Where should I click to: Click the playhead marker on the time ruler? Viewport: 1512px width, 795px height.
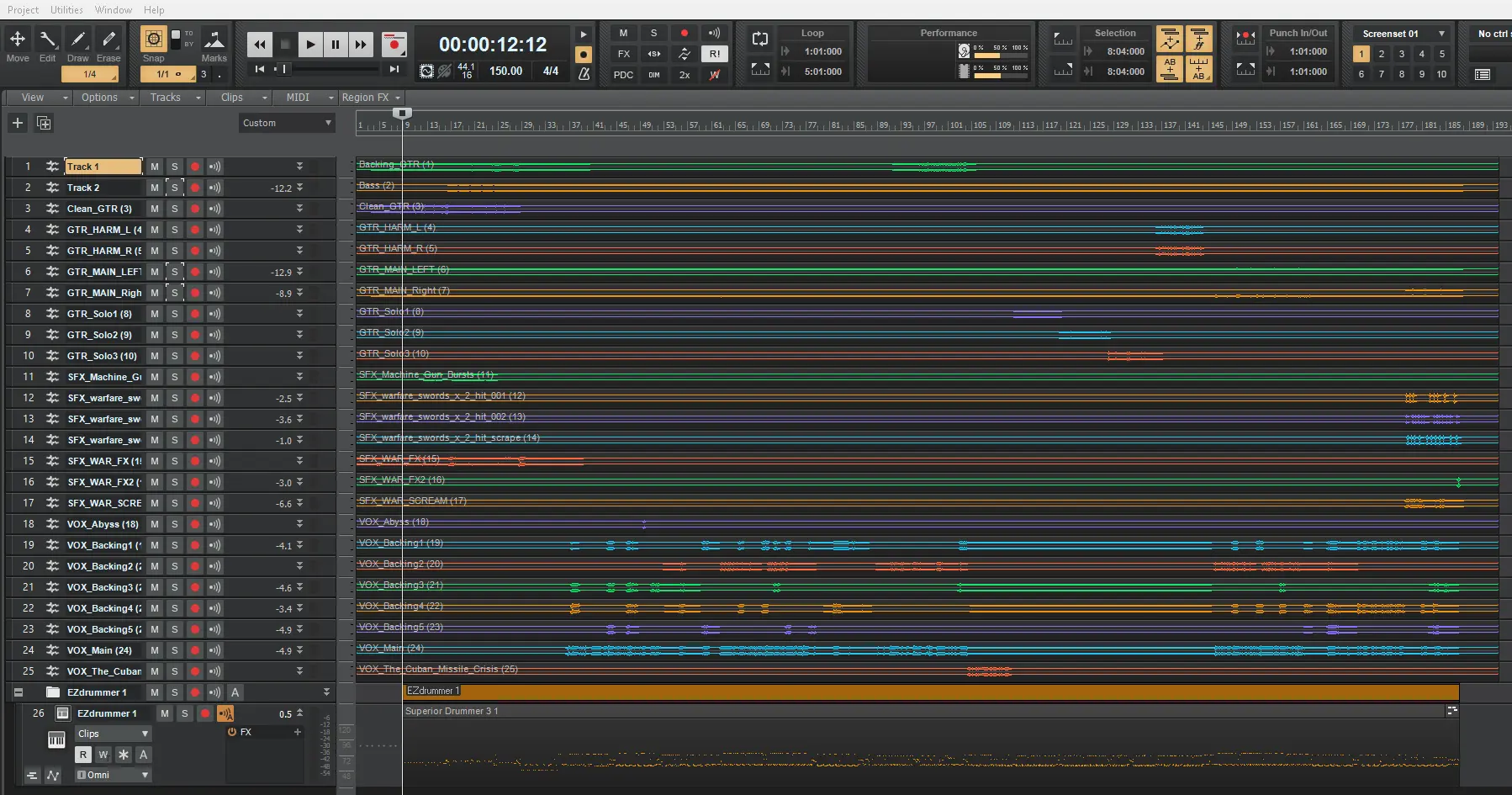[x=403, y=113]
